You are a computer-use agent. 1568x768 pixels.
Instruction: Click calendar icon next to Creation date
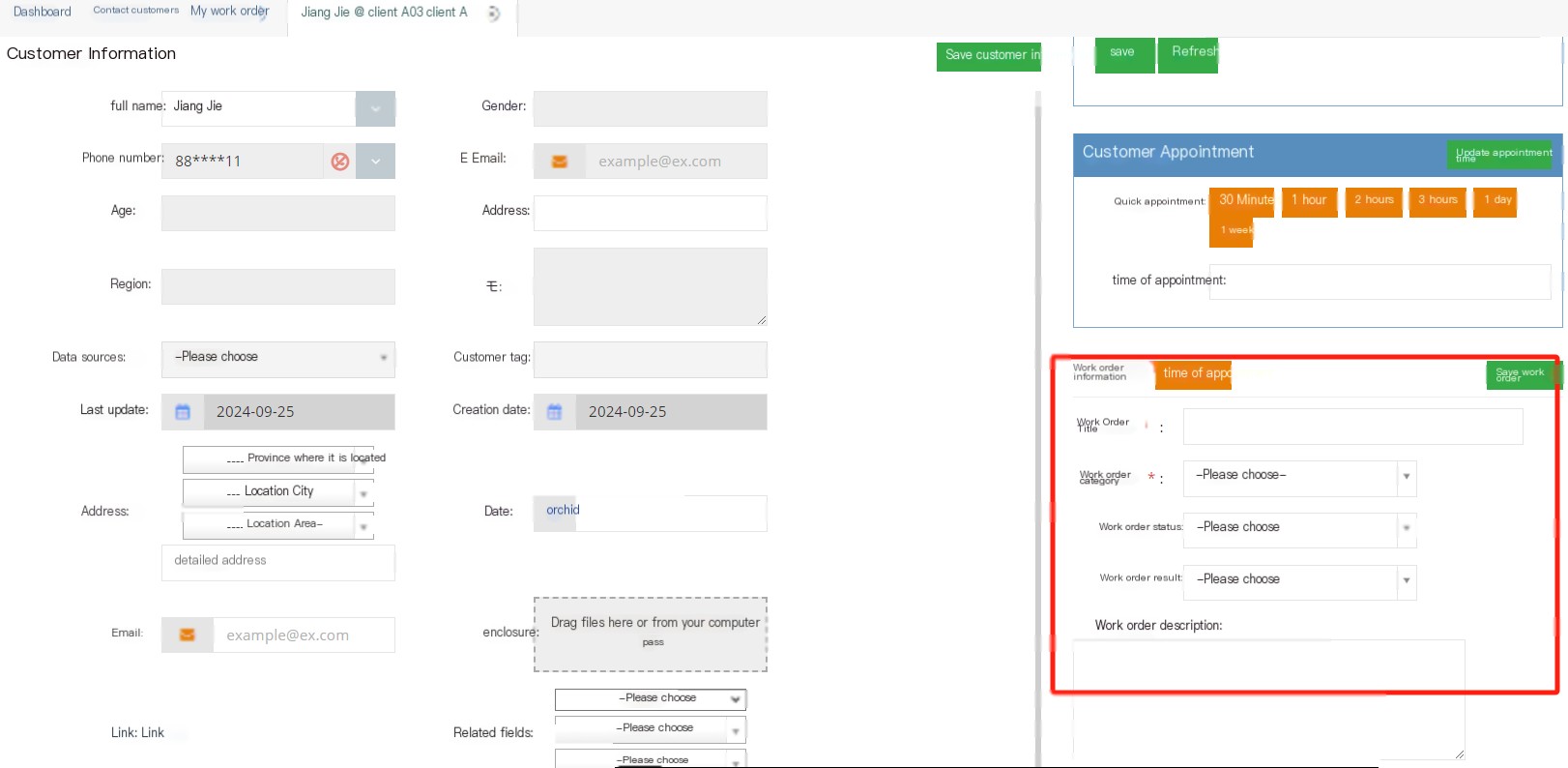click(555, 412)
